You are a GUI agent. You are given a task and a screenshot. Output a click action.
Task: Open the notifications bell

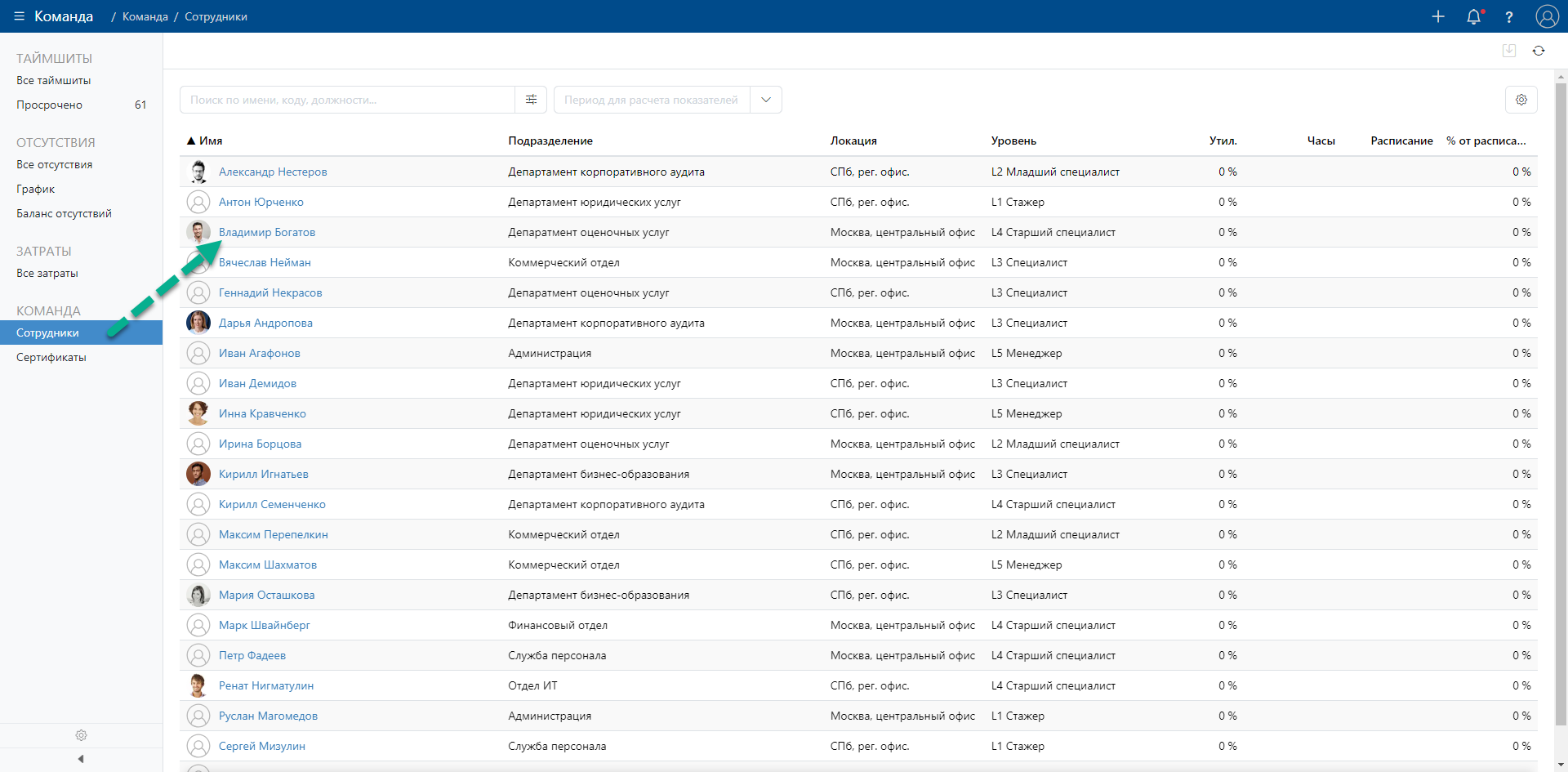1474,16
